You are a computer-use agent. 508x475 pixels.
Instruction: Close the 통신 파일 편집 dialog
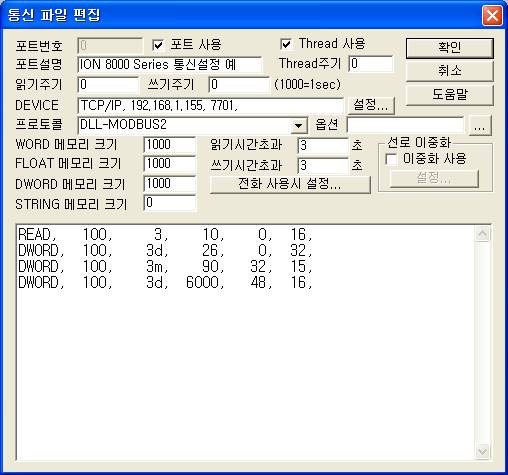click(x=492, y=15)
